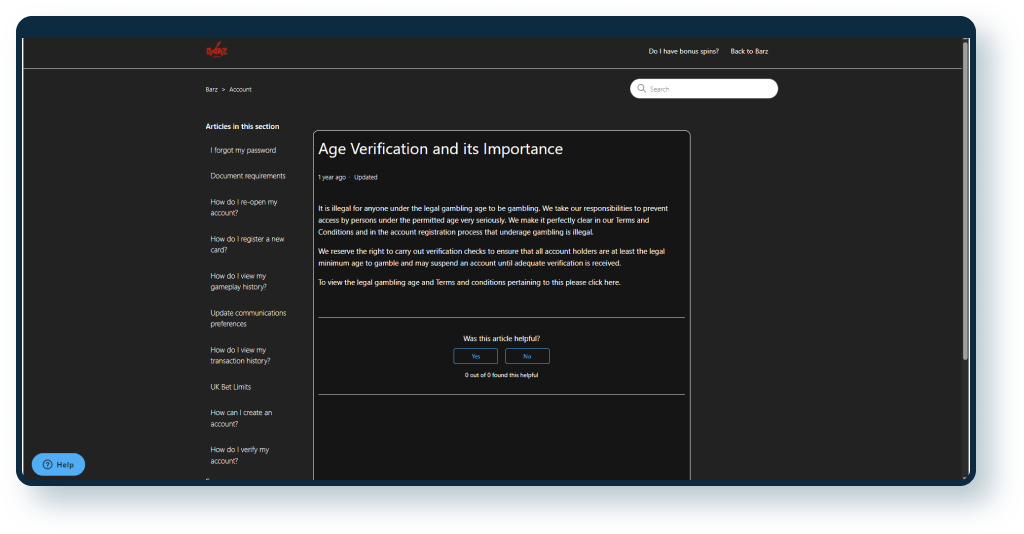Click the magnifying glass search icon
This screenshot has width=1024, height=534.
(641, 89)
